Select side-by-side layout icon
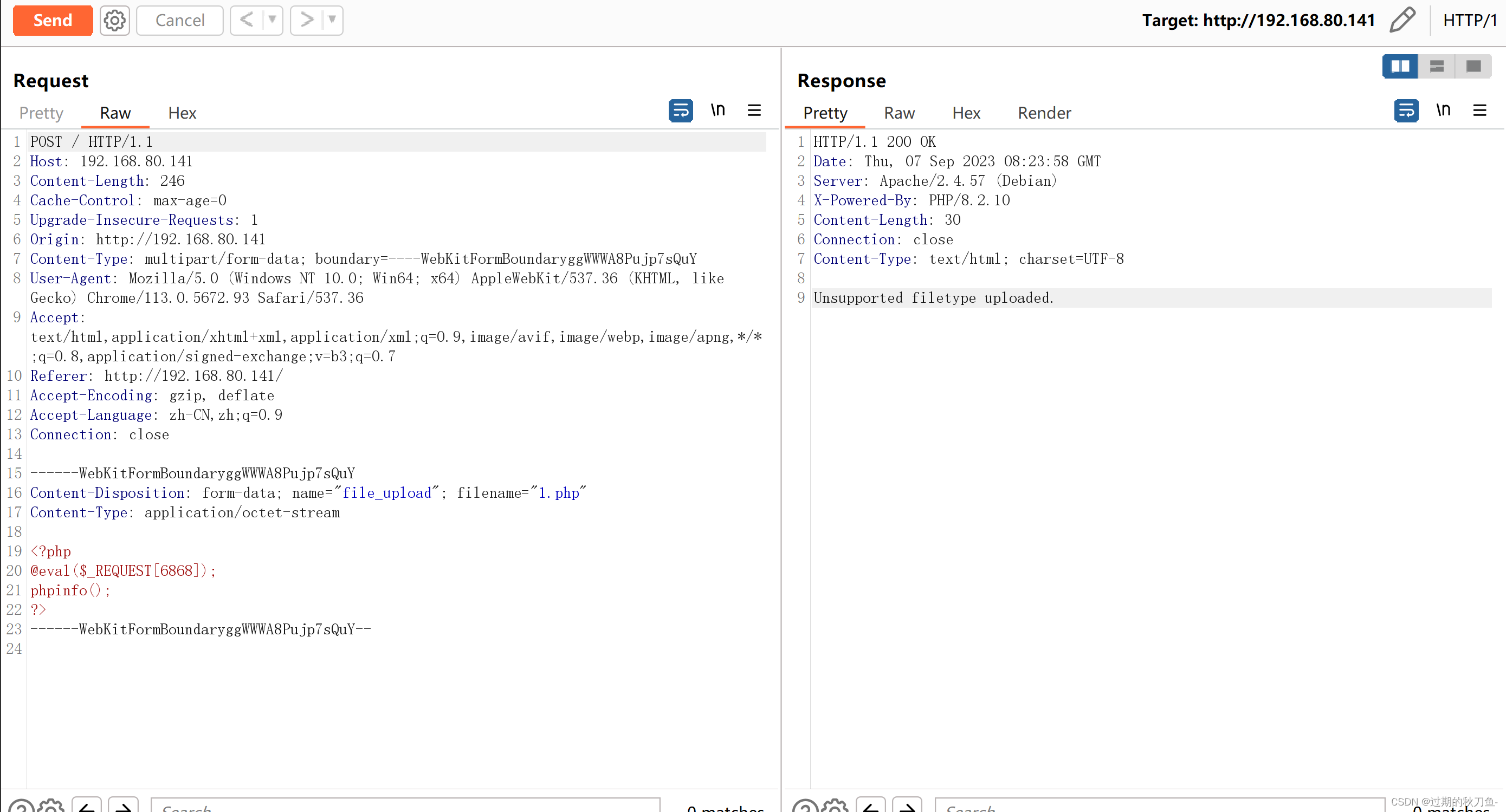 click(x=1400, y=66)
